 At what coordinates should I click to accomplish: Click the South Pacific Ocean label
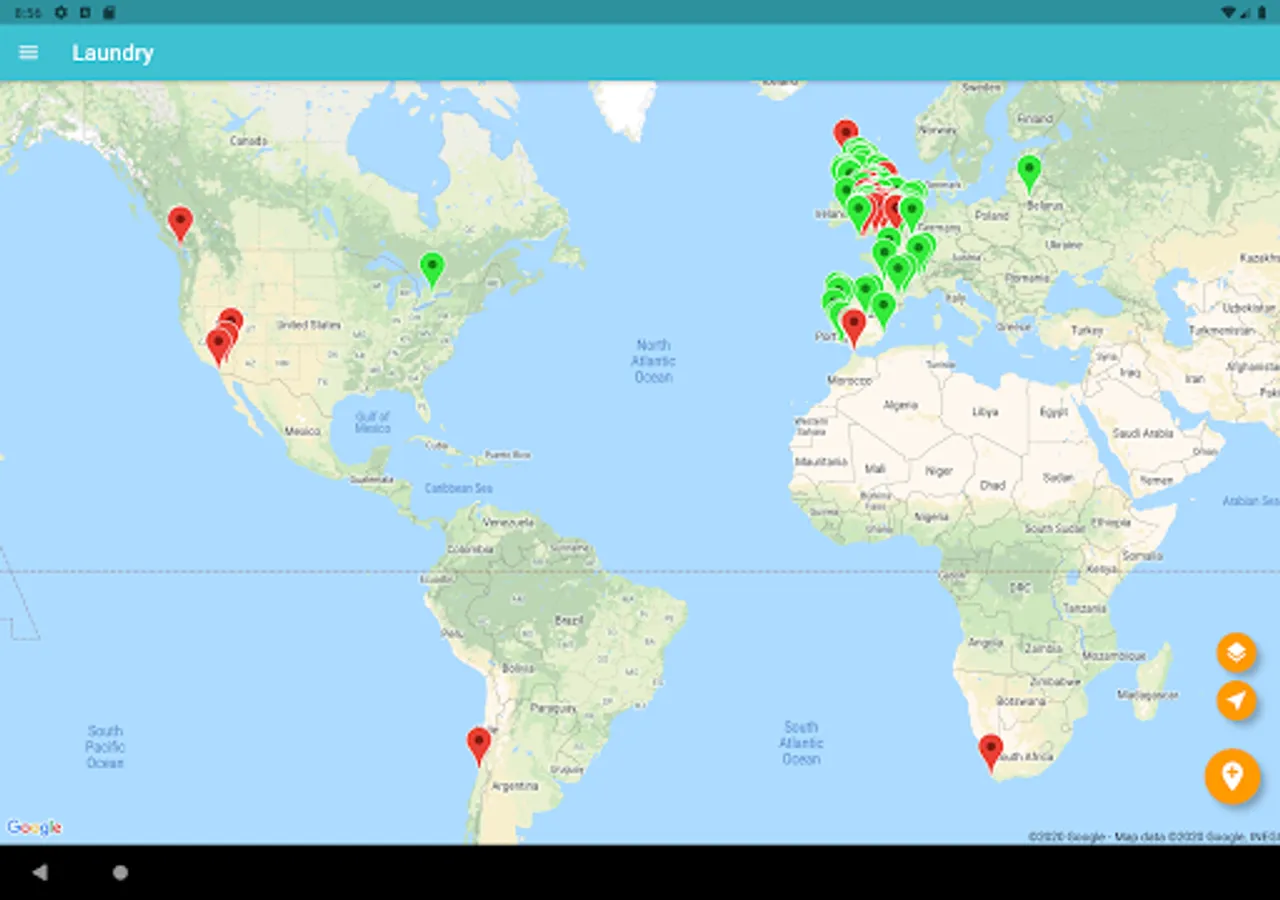pyautogui.click(x=105, y=747)
